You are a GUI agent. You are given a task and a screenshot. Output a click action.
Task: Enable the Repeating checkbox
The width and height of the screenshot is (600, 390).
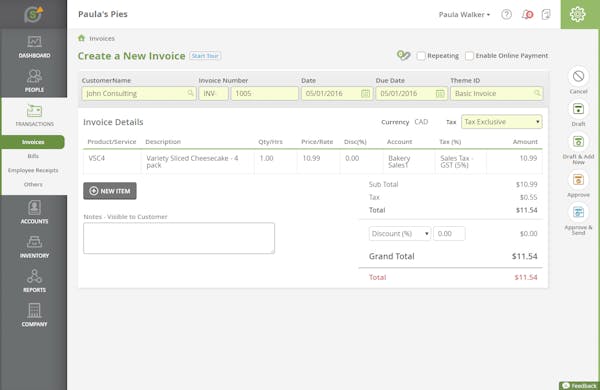pyautogui.click(x=421, y=56)
